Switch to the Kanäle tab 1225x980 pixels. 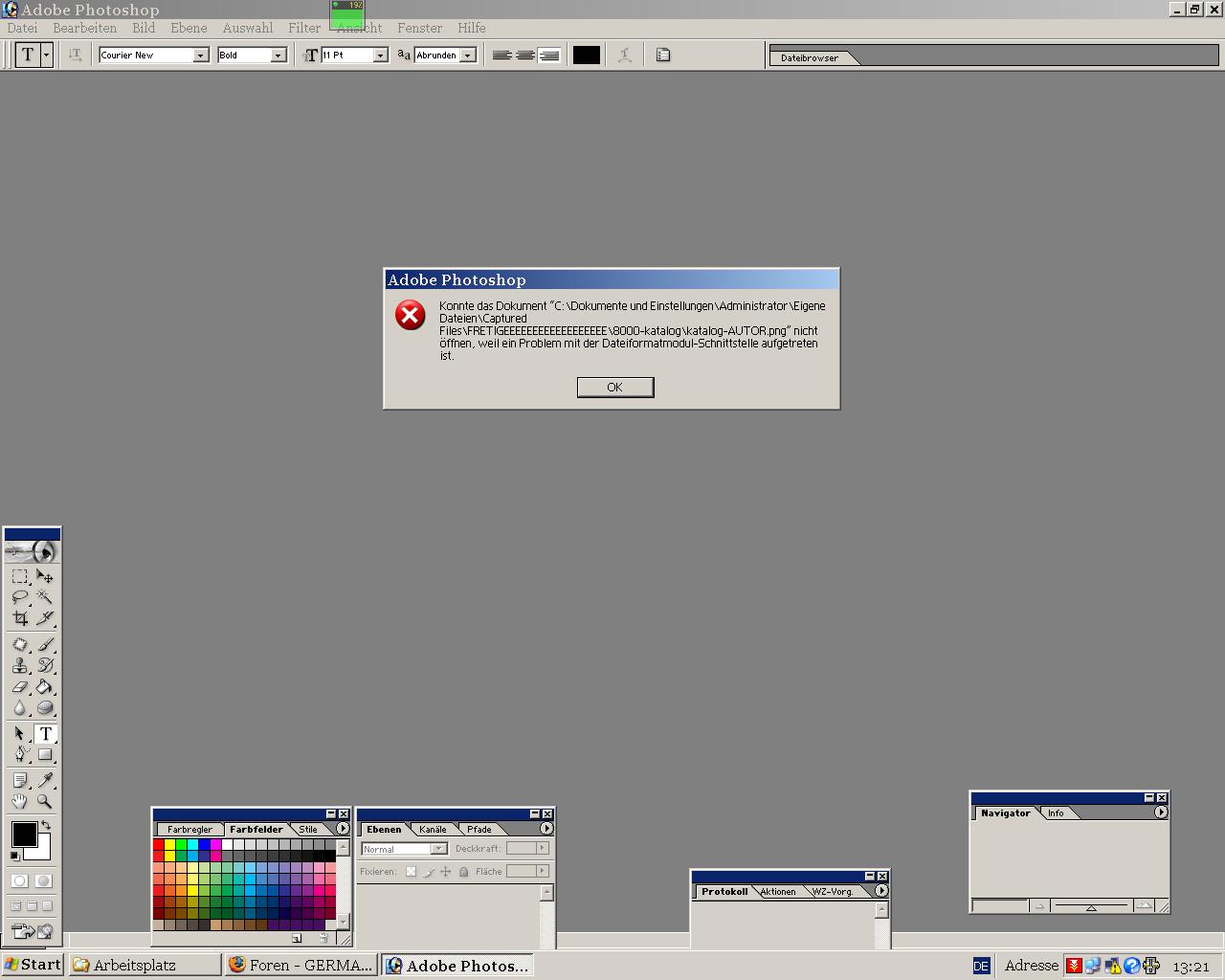tap(433, 830)
